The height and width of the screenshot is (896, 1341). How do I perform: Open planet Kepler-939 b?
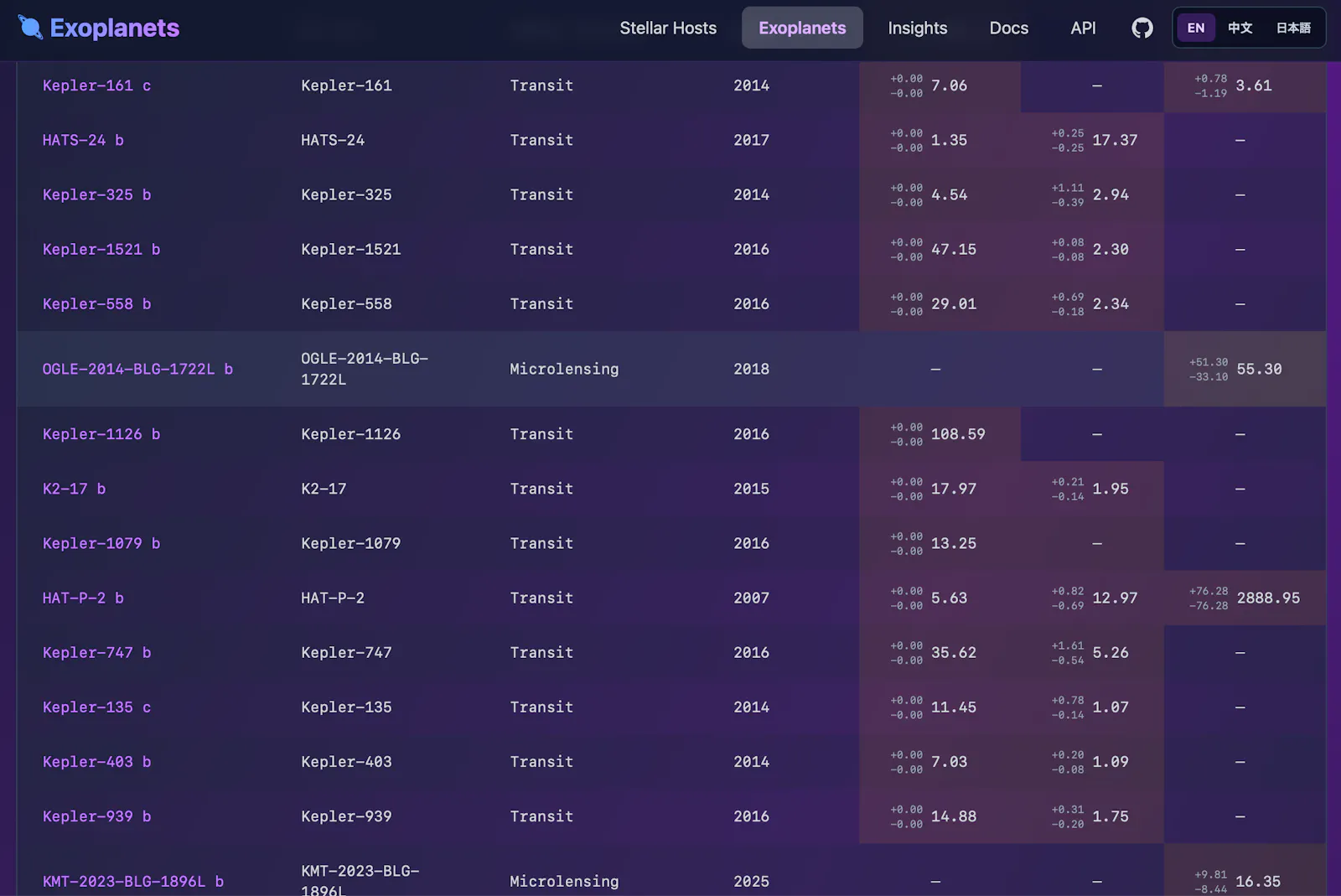pyautogui.click(x=96, y=816)
